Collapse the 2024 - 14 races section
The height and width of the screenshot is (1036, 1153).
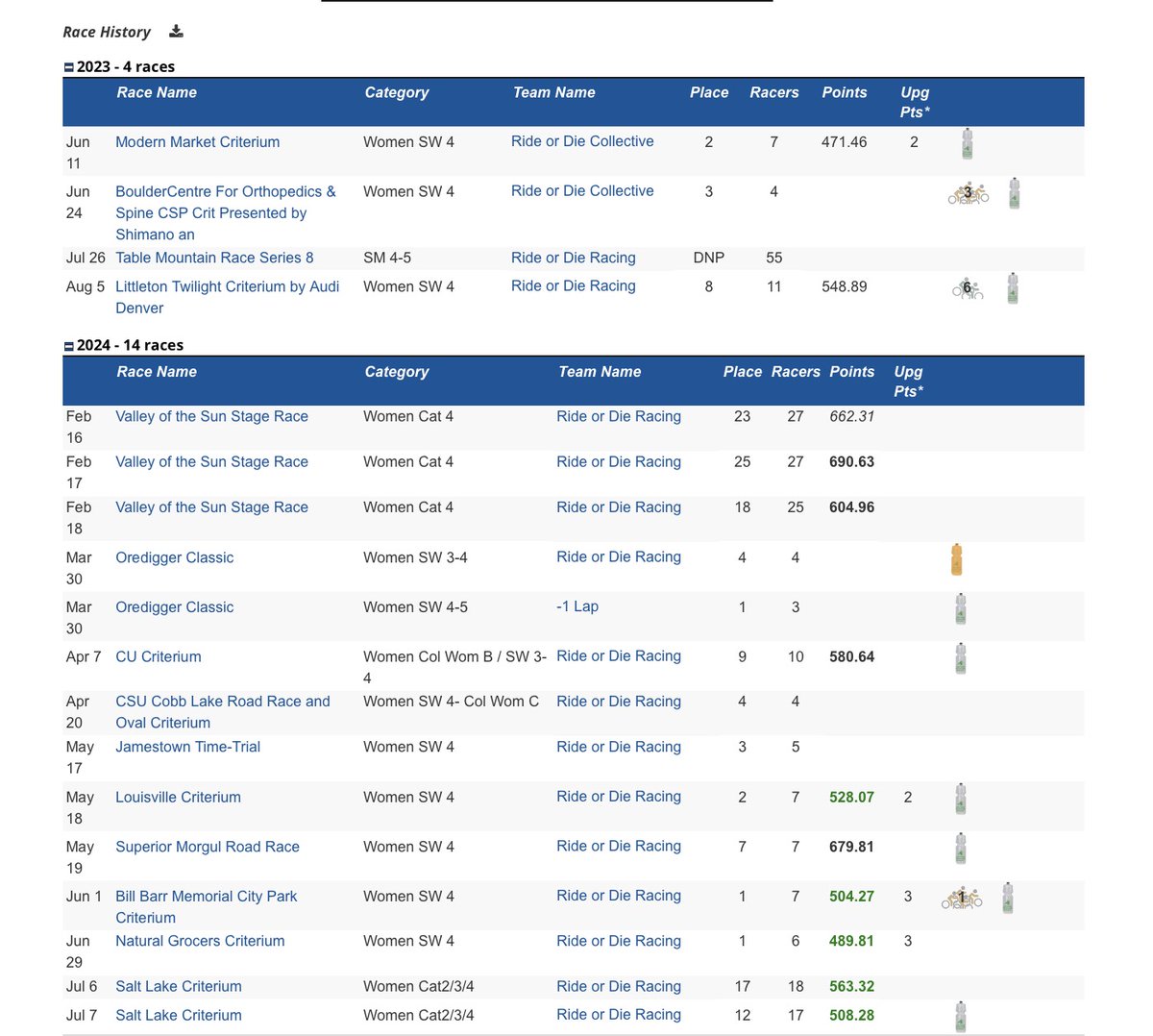[x=68, y=346]
